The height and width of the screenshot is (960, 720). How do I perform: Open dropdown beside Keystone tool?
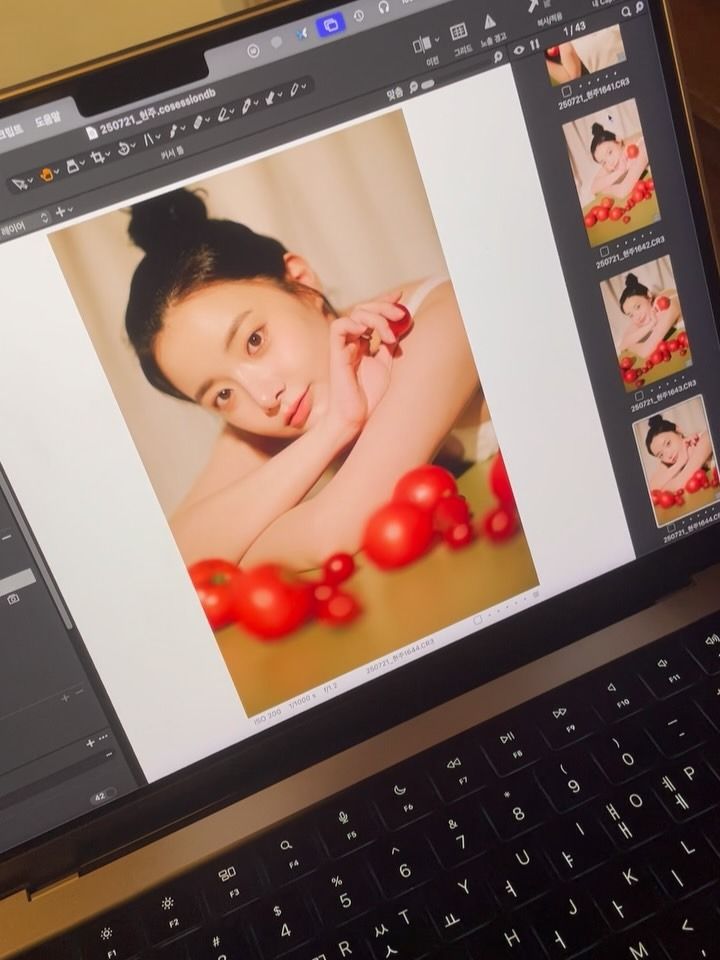tap(158, 138)
